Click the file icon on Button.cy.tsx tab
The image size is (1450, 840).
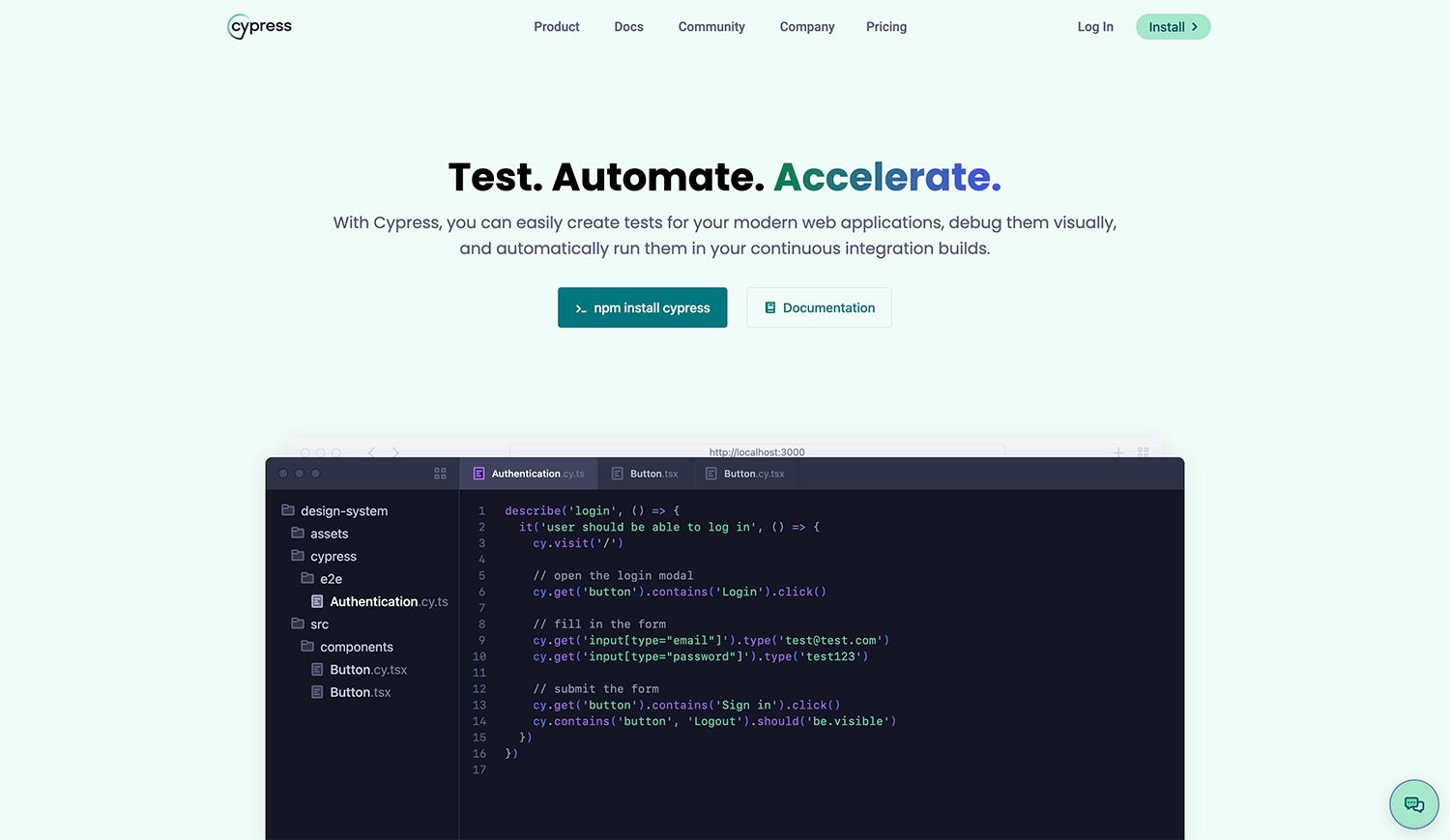[x=711, y=474]
